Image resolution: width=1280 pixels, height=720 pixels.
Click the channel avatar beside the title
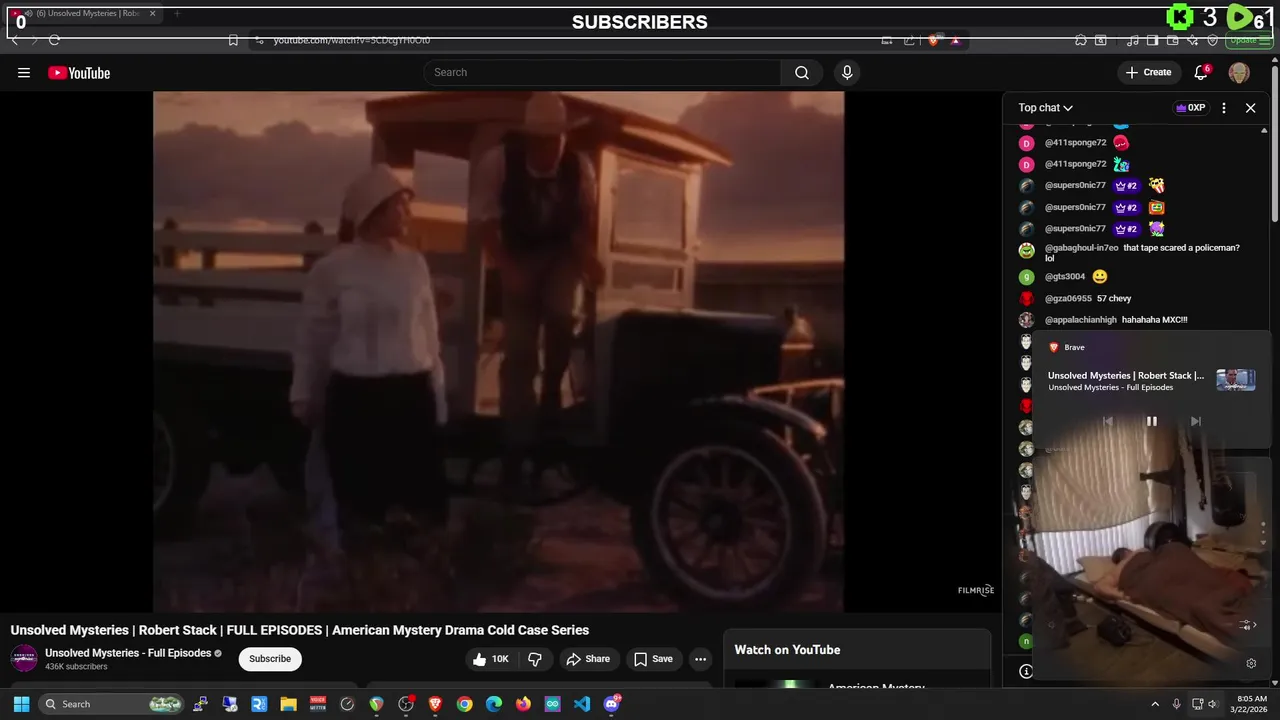[24, 658]
